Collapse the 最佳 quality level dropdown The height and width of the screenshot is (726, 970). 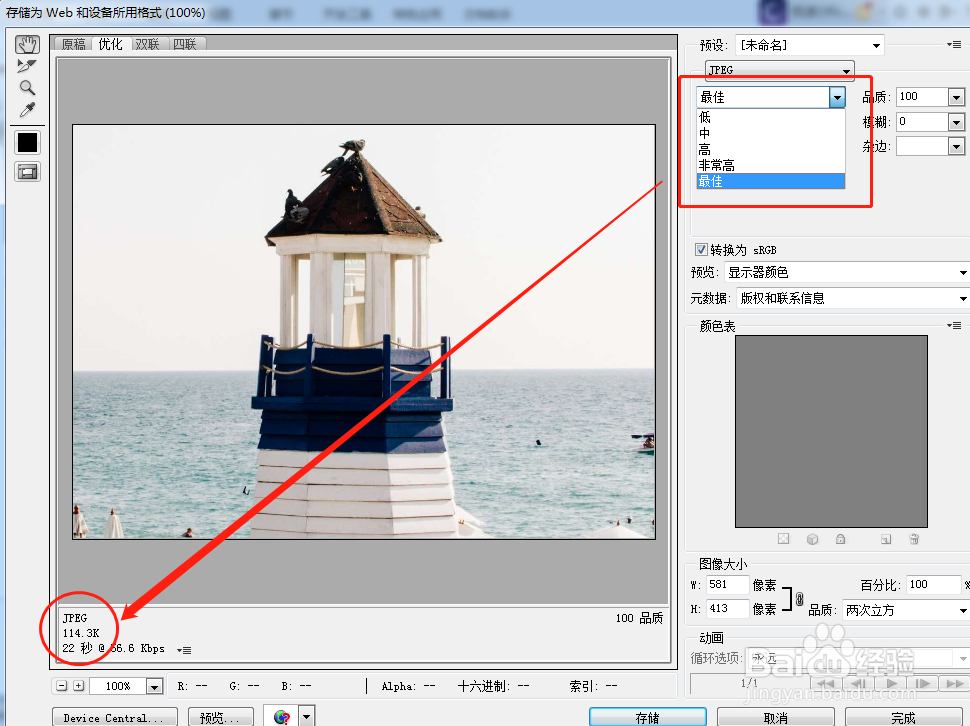[837, 97]
